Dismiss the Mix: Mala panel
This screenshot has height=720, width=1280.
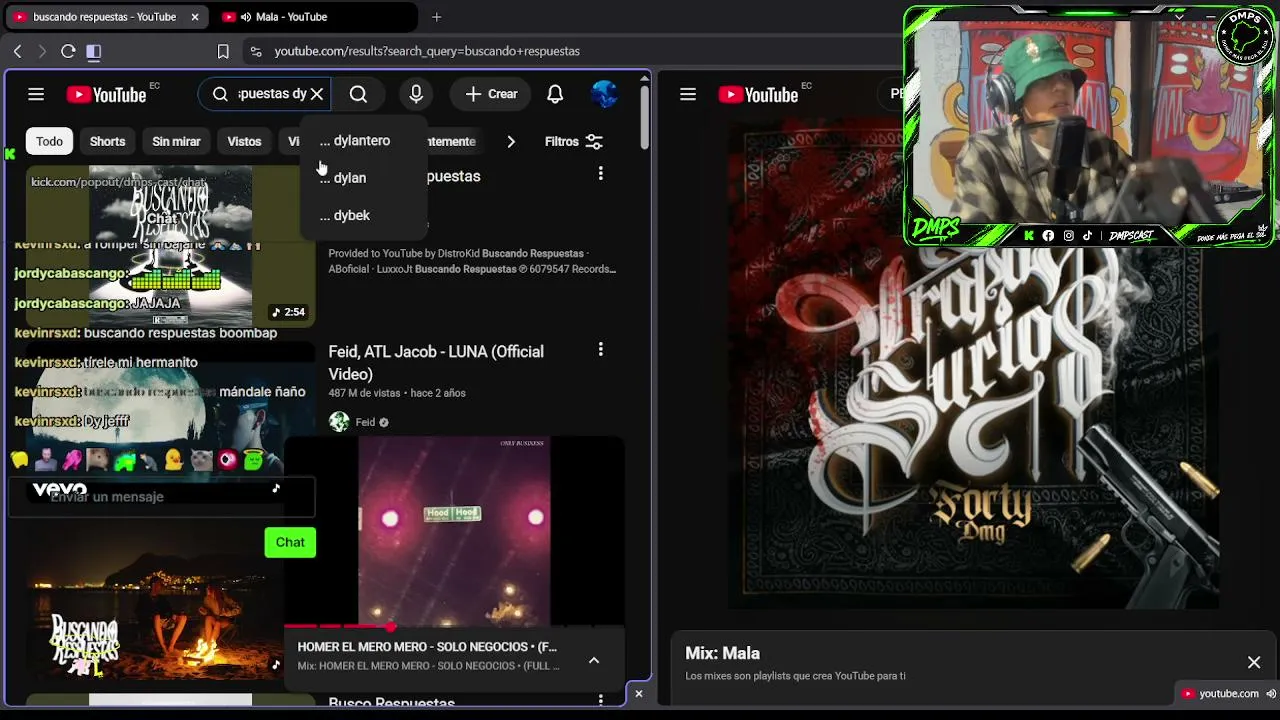click(1254, 662)
